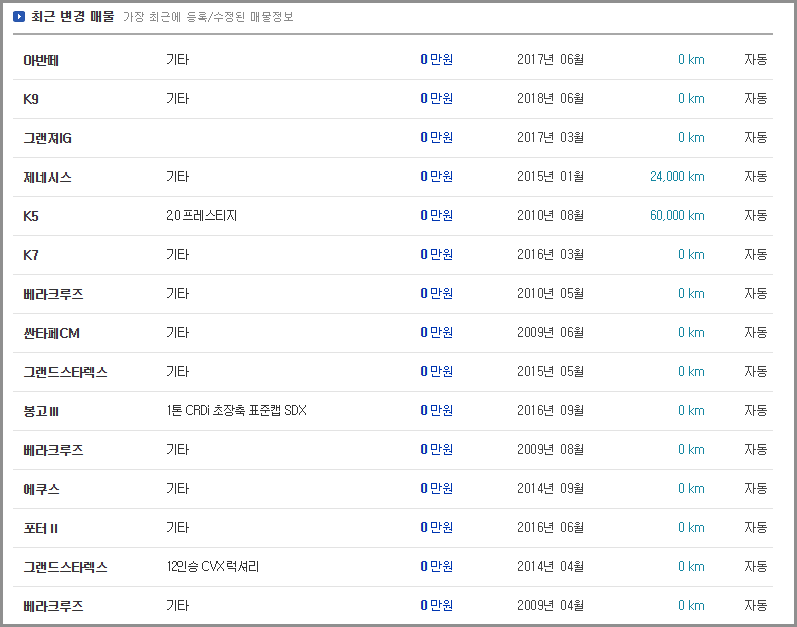The image size is (797, 627).
Task: Click the 2015년 05월 date cell
Action: pyautogui.click(x=550, y=371)
